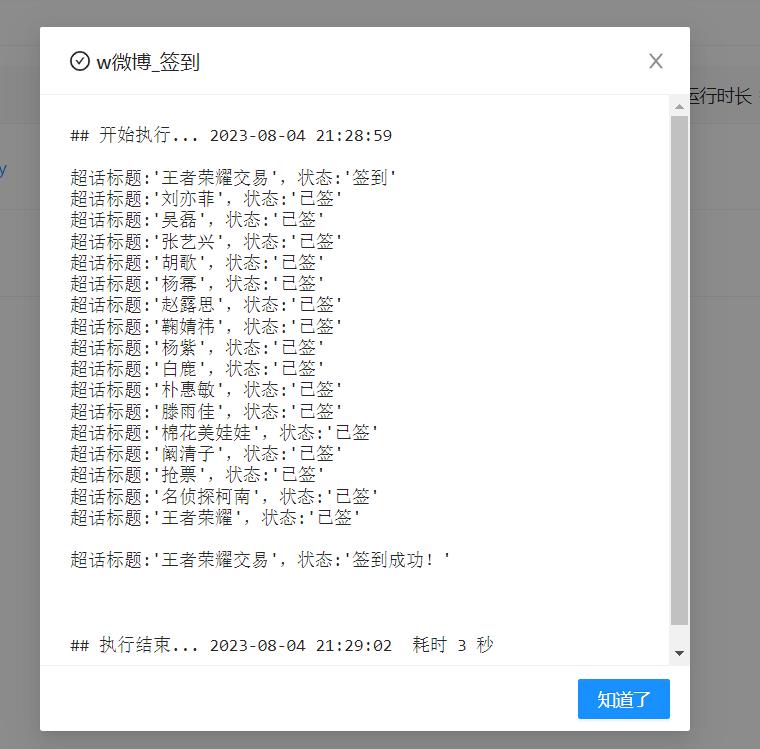The height and width of the screenshot is (749, 760).
Task: Click the log vertical scrollbar thumb
Action: pos(679,370)
